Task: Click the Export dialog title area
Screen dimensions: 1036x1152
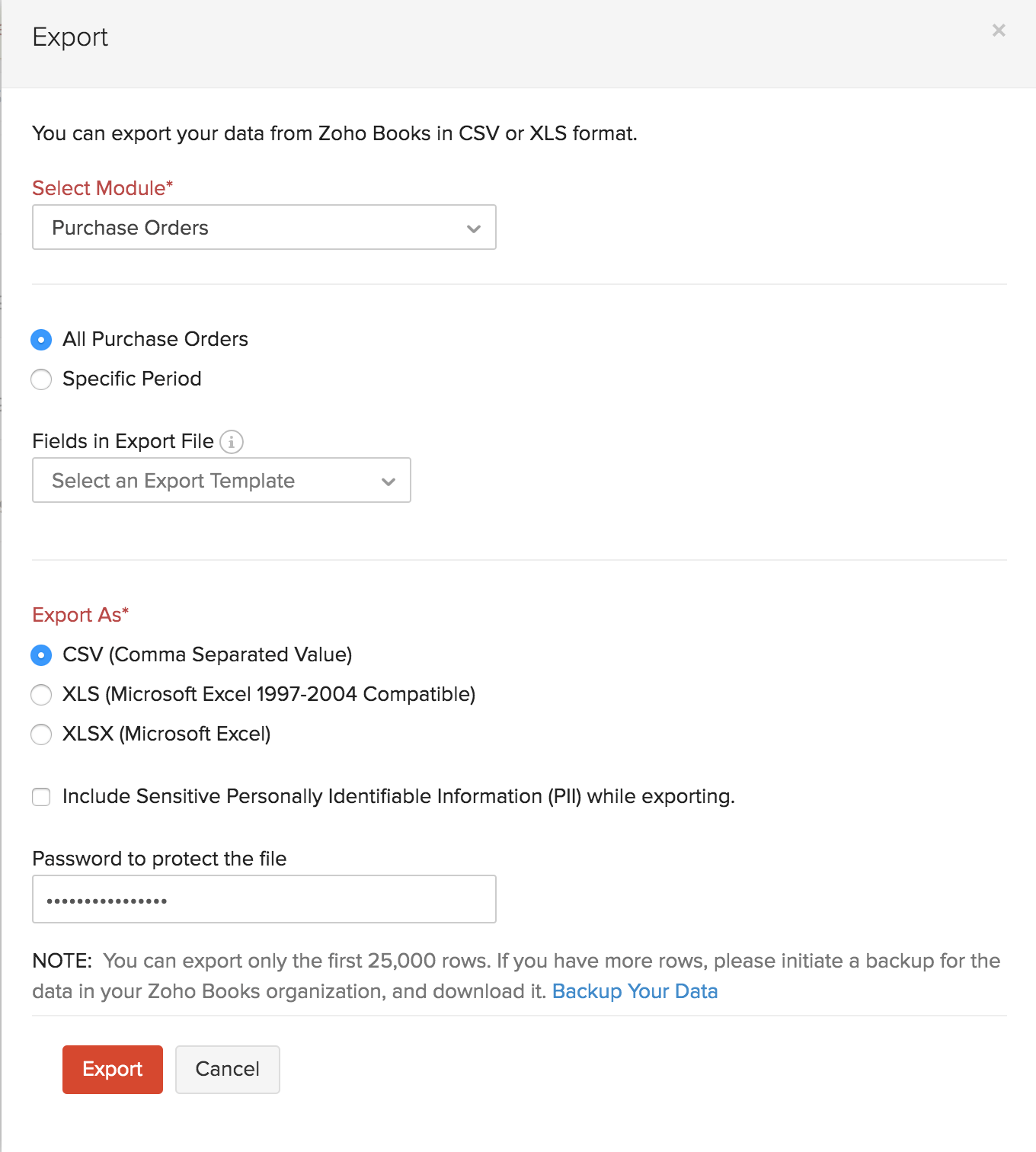Action: (x=69, y=36)
